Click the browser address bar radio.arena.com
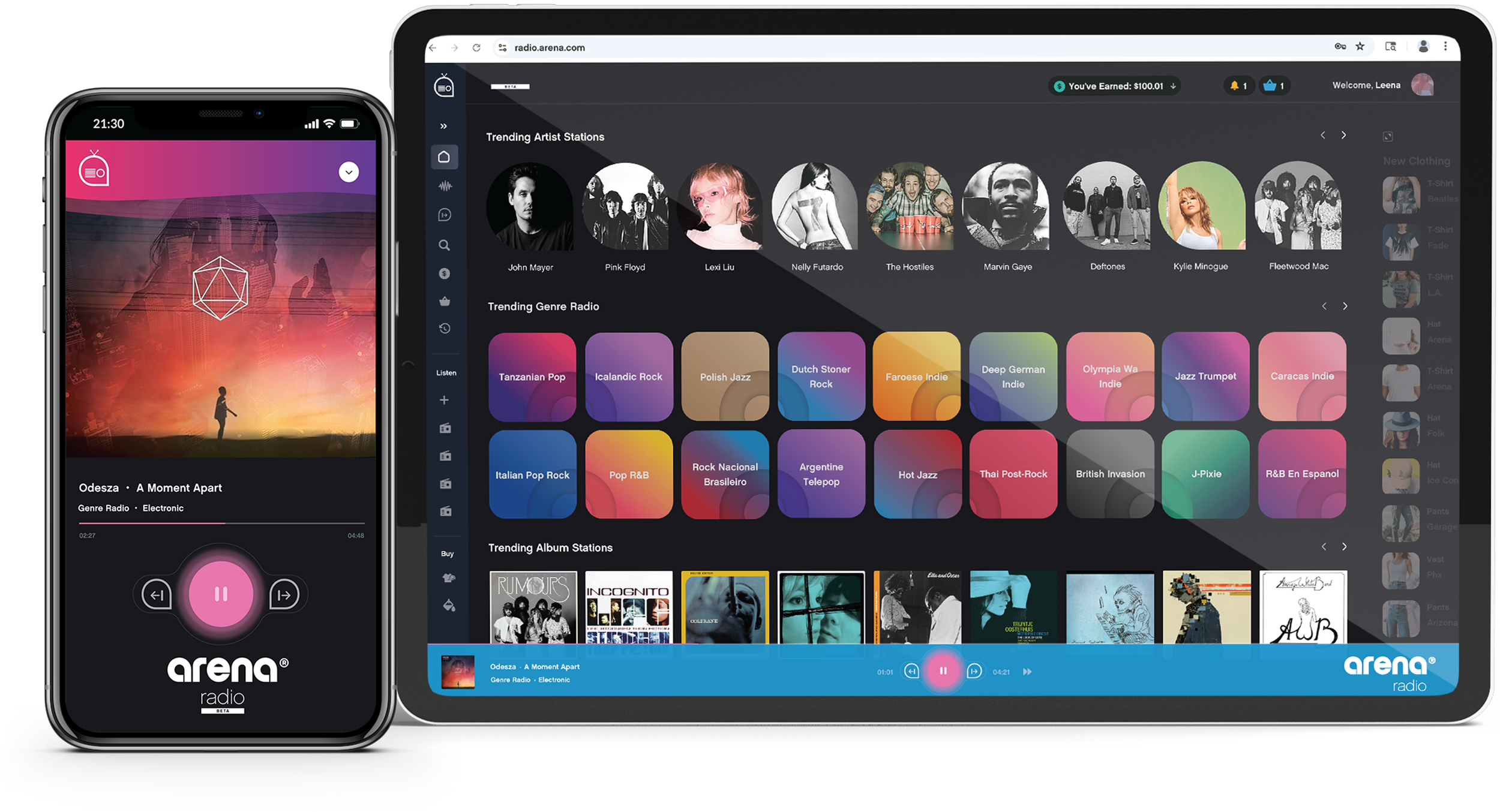The width and height of the screenshot is (1500, 812). click(549, 48)
